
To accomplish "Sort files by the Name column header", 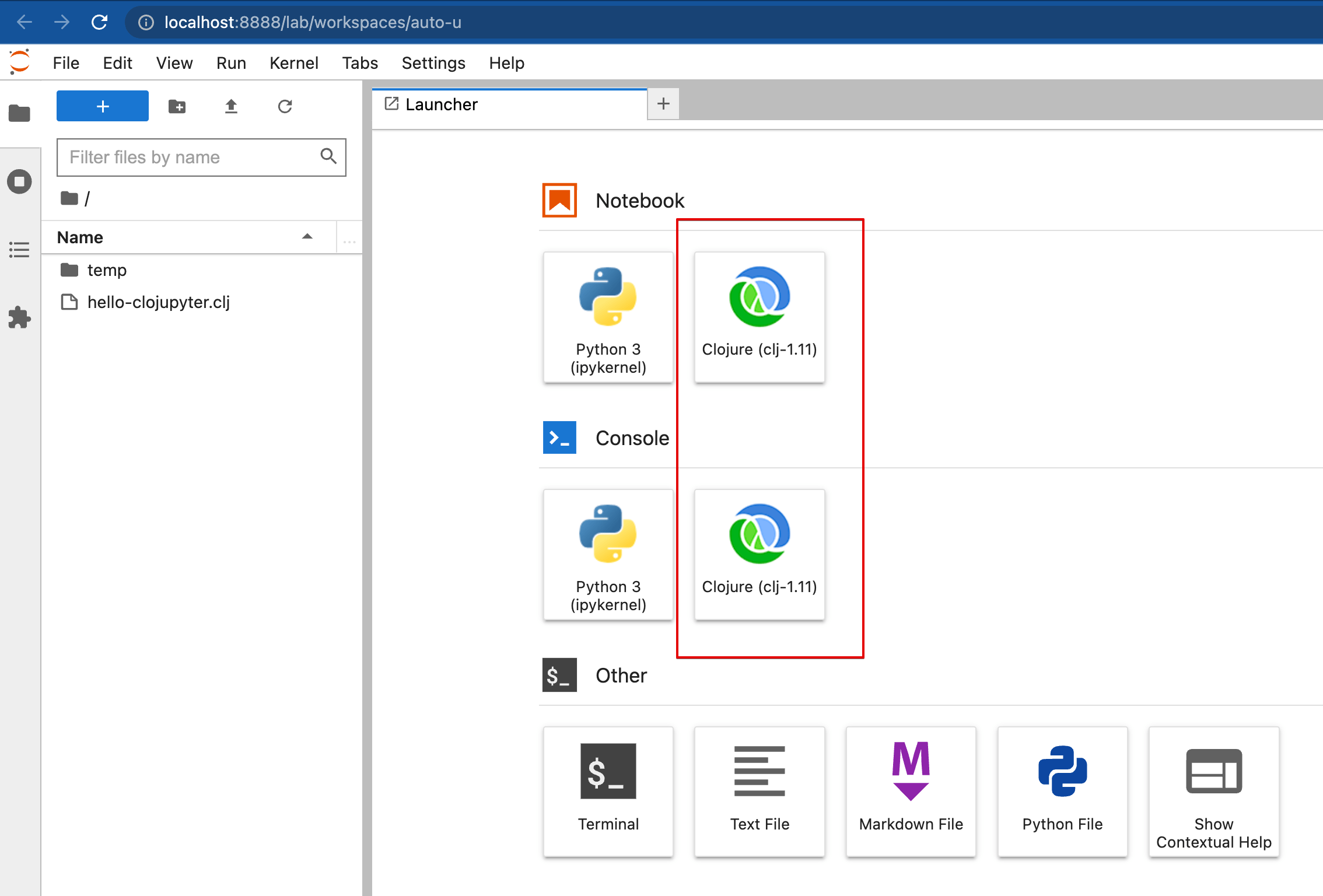I will (189, 237).
